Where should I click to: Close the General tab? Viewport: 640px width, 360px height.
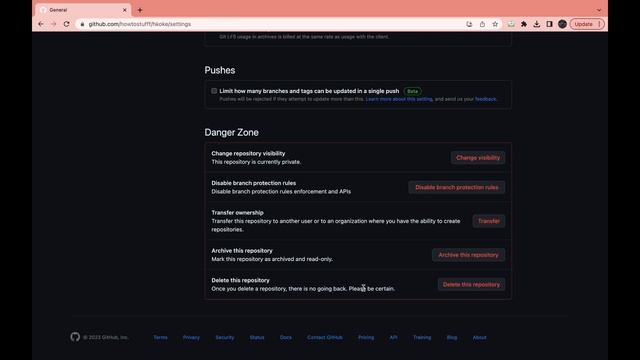[124, 10]
